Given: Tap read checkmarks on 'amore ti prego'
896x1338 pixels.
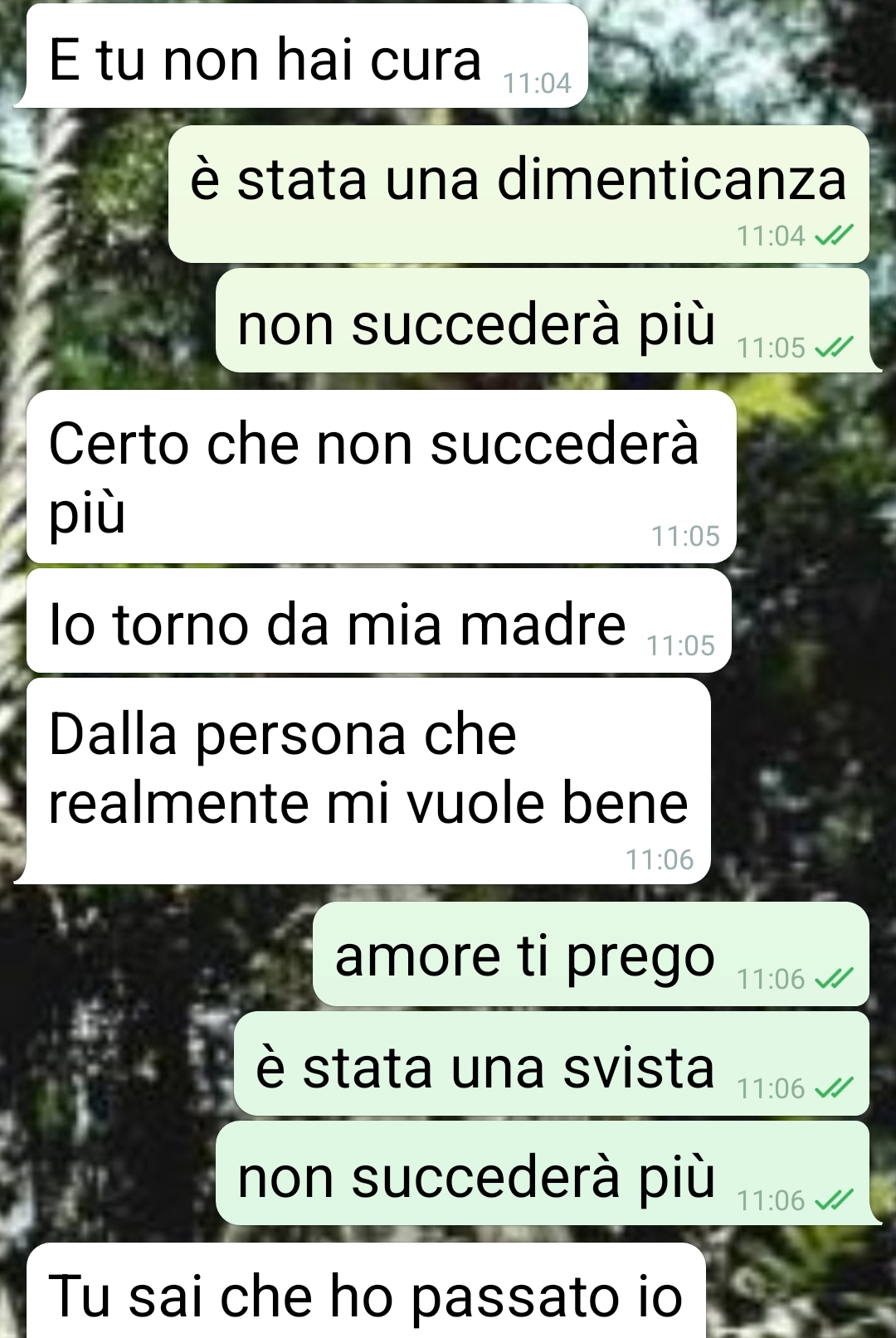Looking at the screenshot, I should point(833,980).
